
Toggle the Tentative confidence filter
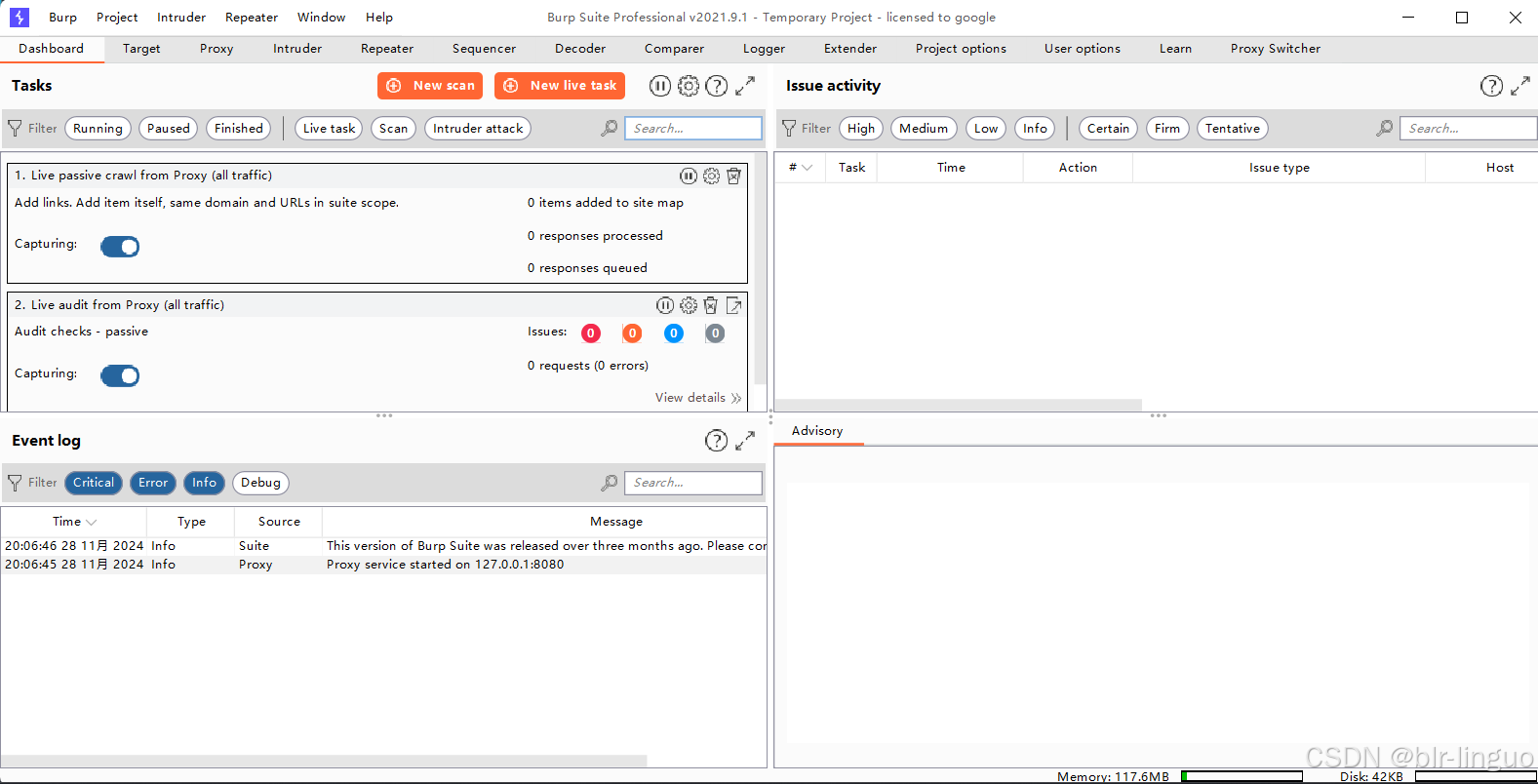pos(1233,129)
